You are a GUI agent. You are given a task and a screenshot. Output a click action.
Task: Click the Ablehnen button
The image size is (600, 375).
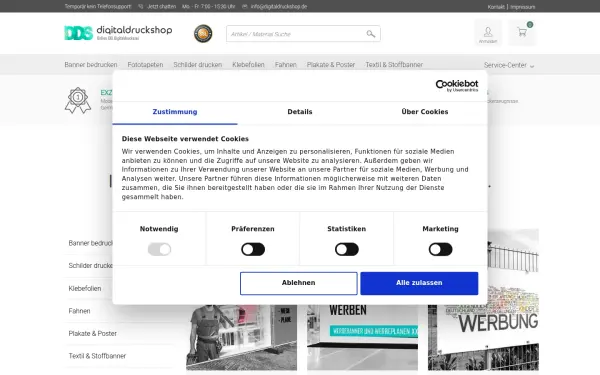tap(298, 283)
